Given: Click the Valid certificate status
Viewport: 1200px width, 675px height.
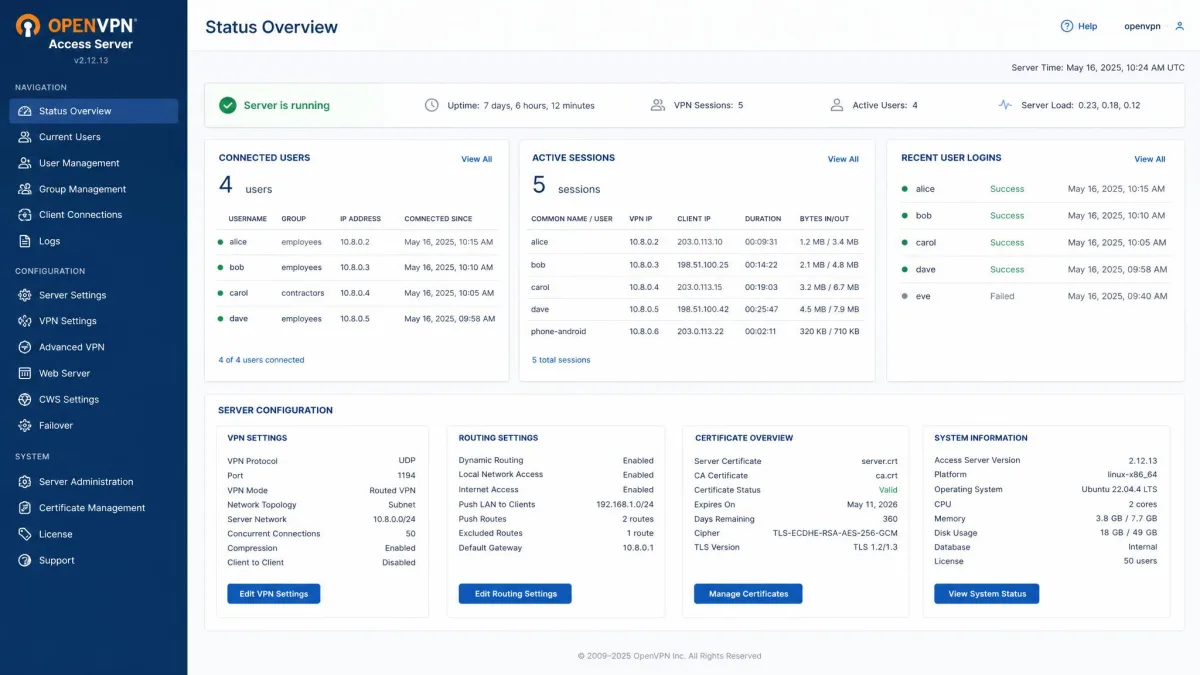Looking at the screenshot, I should (x=888, y=490).
